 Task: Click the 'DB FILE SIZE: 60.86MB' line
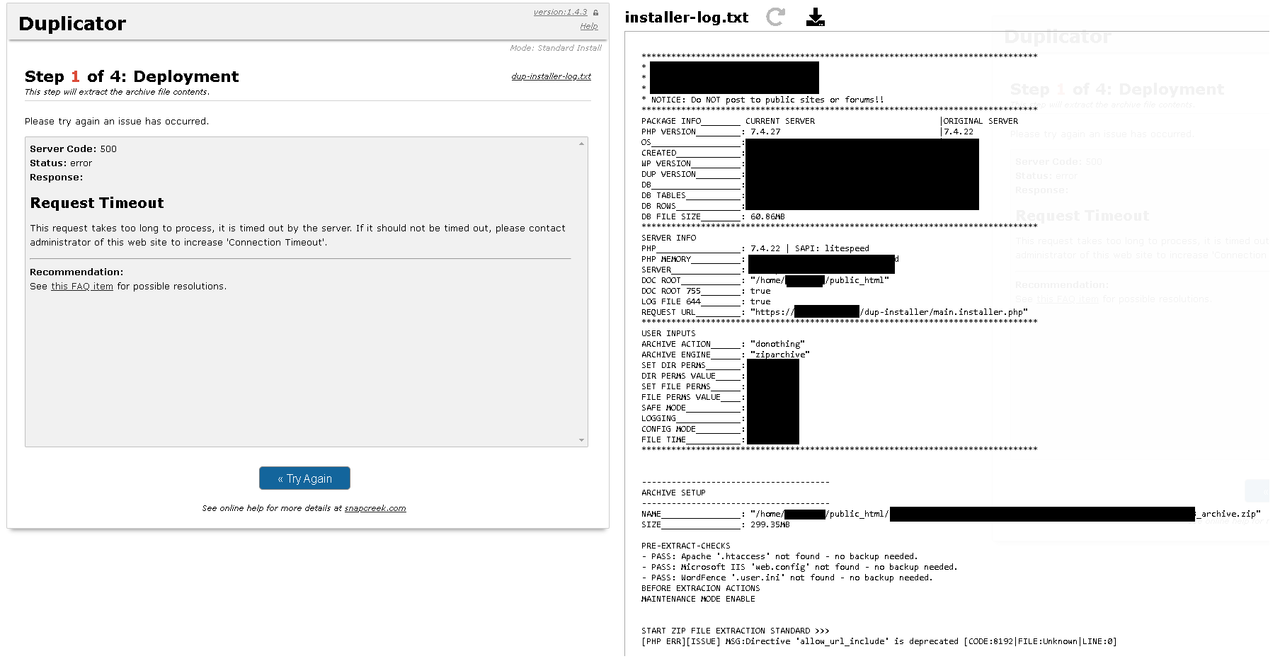click(714, 216)
